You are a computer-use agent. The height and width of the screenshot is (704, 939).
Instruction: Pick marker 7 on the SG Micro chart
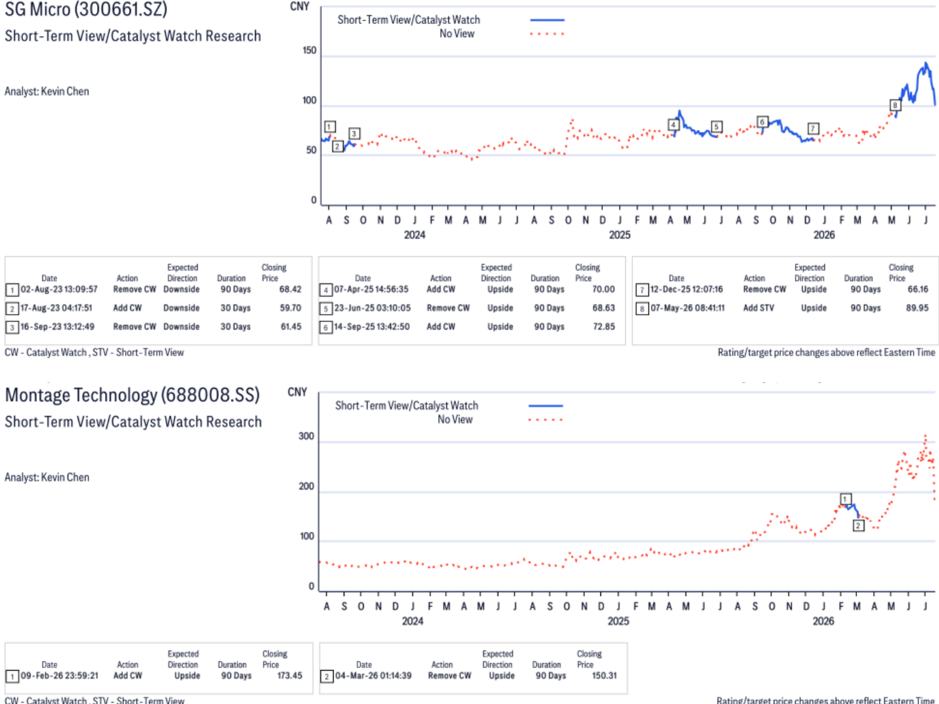[x=813, y=129]
